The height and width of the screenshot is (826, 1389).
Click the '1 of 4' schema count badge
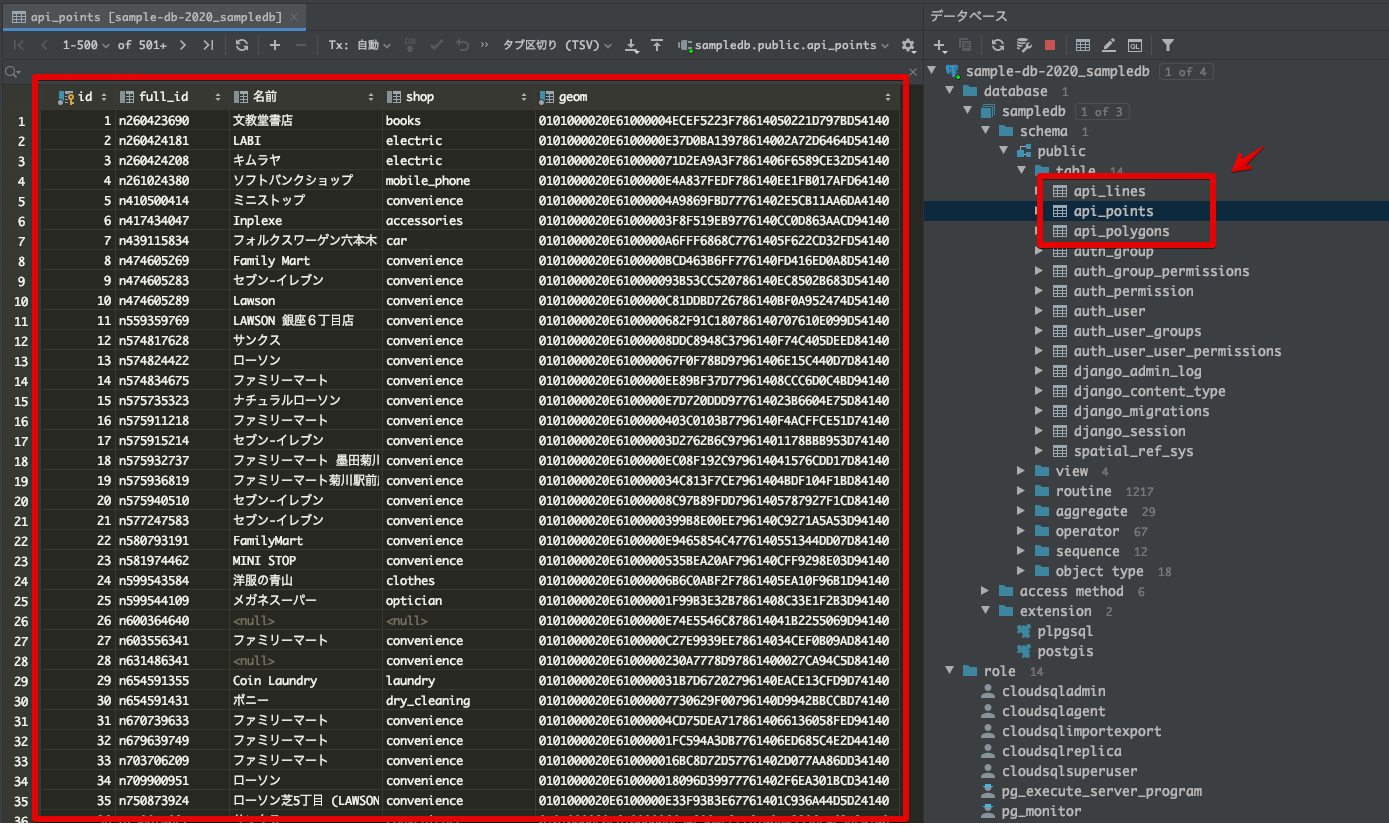pyautogui.click(x=1186, y=72)
